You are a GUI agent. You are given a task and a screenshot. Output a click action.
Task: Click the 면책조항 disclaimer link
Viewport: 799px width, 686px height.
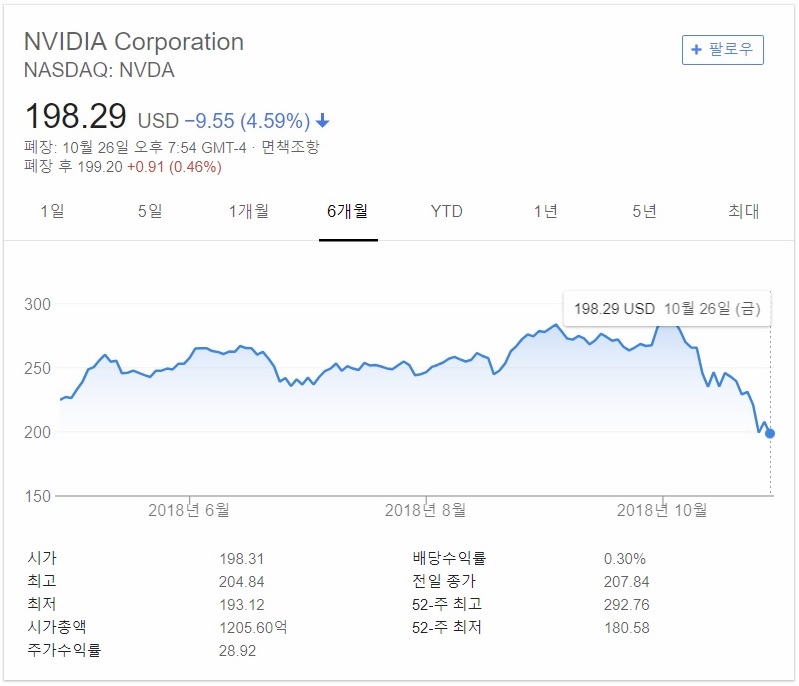click(x=290, y=147)
